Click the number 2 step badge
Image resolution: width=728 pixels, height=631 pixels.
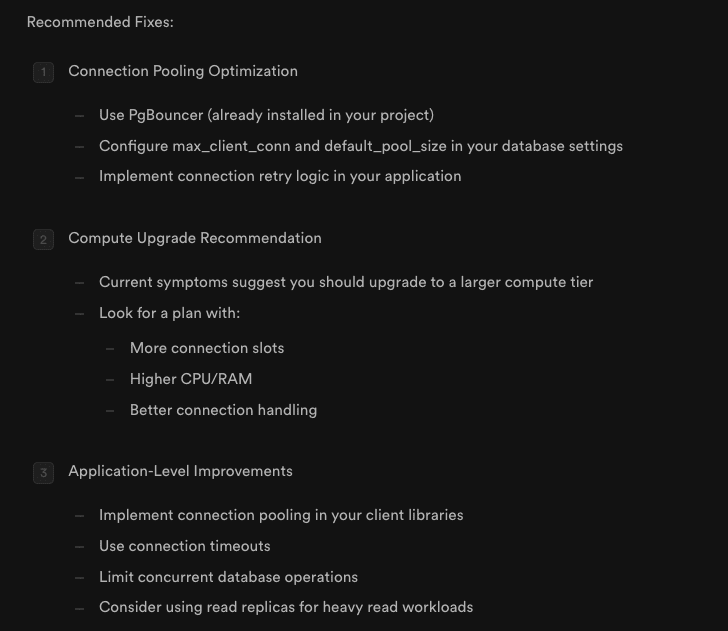point(44,240)
